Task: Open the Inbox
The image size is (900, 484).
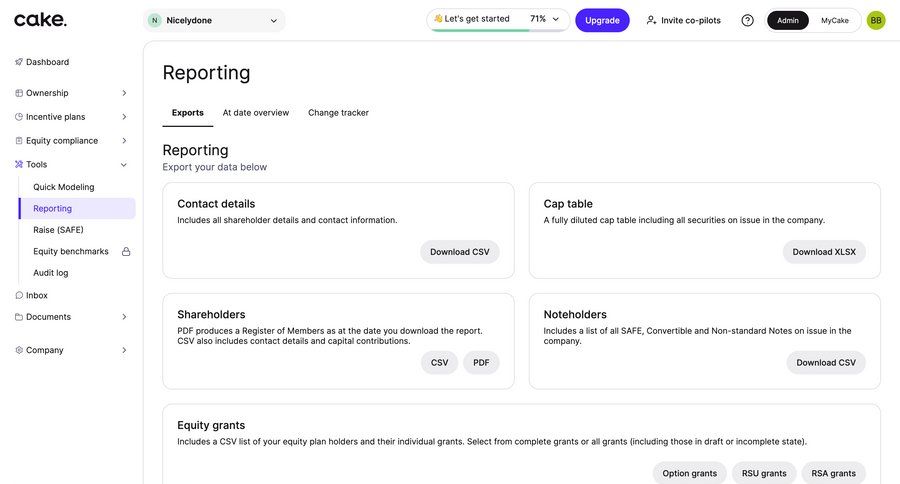Action: pyautogui.click(x=37, y=295)
